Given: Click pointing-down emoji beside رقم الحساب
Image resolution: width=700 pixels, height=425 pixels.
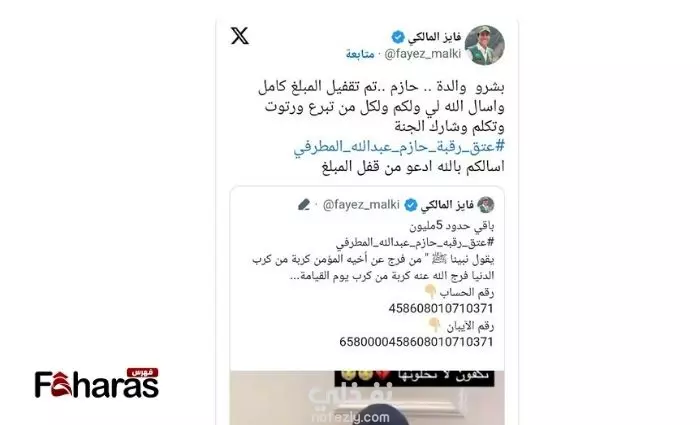Looking at the screenshot, I should click(430, 292).
